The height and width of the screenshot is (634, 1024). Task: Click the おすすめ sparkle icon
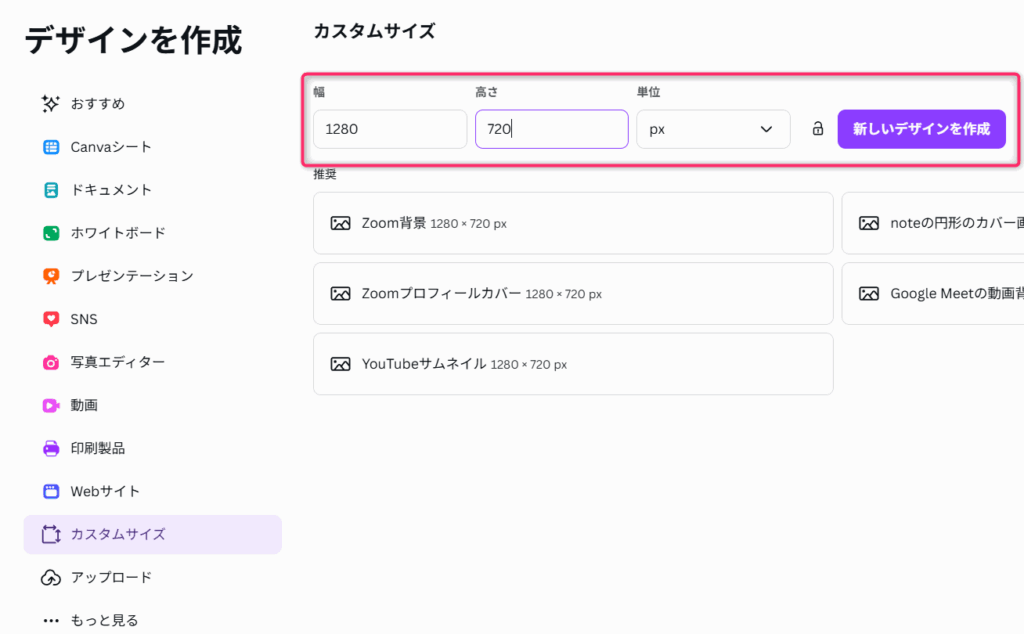51,104
